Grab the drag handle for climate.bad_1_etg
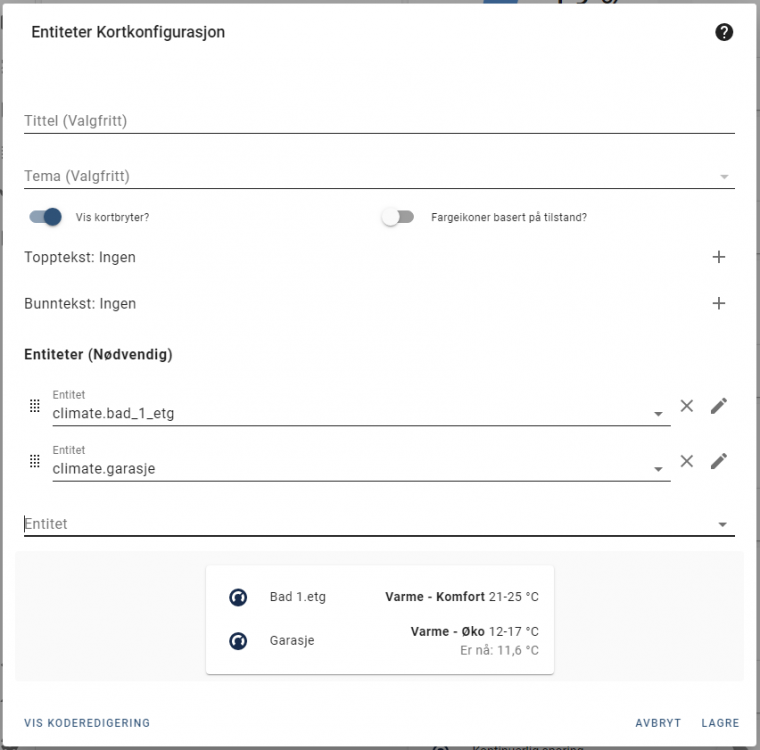This screenshot has width=760, height=750. [34, 406]
